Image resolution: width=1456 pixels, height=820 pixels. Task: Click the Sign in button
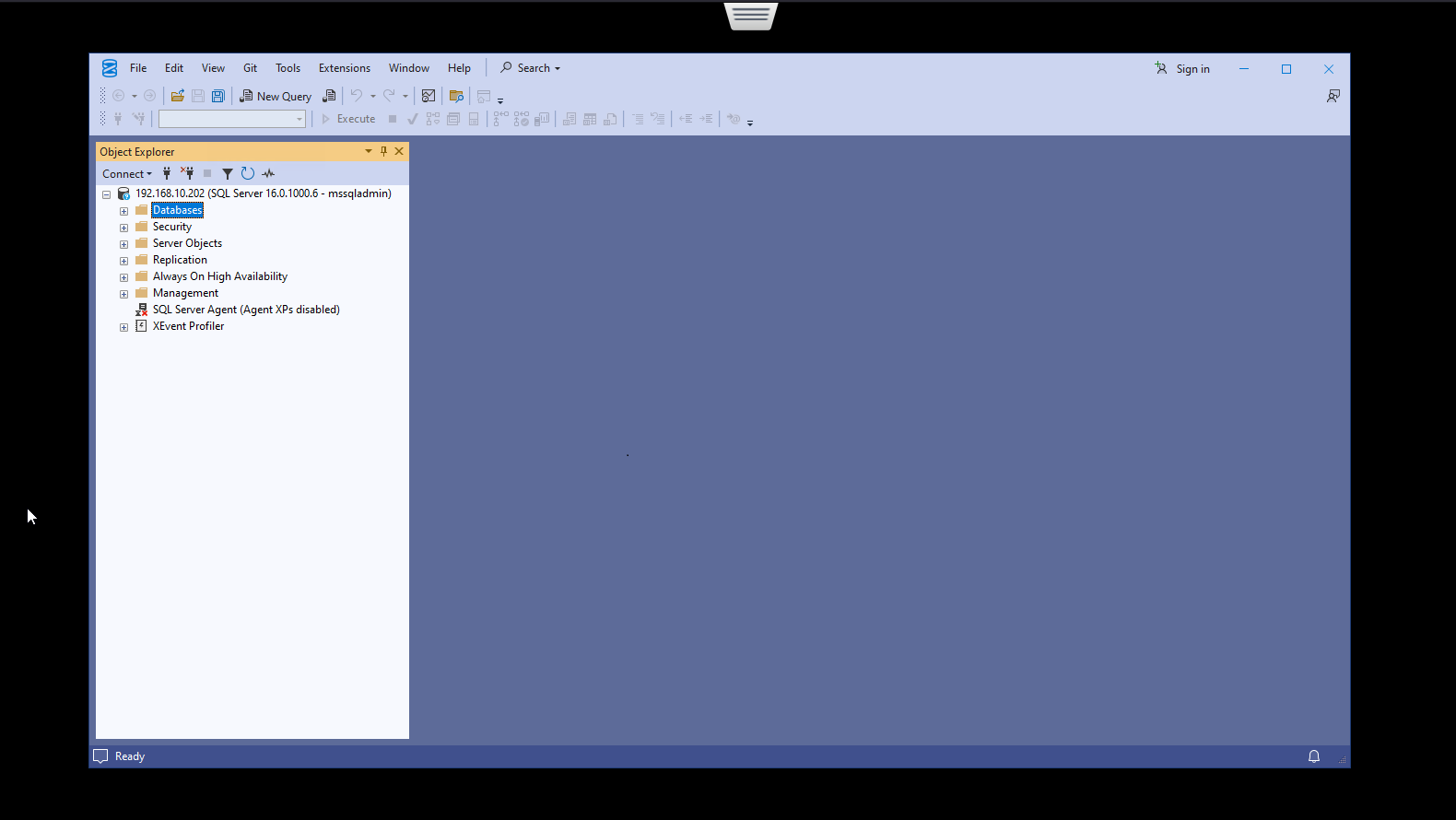pyautogui.click(x=1182, y=69)
